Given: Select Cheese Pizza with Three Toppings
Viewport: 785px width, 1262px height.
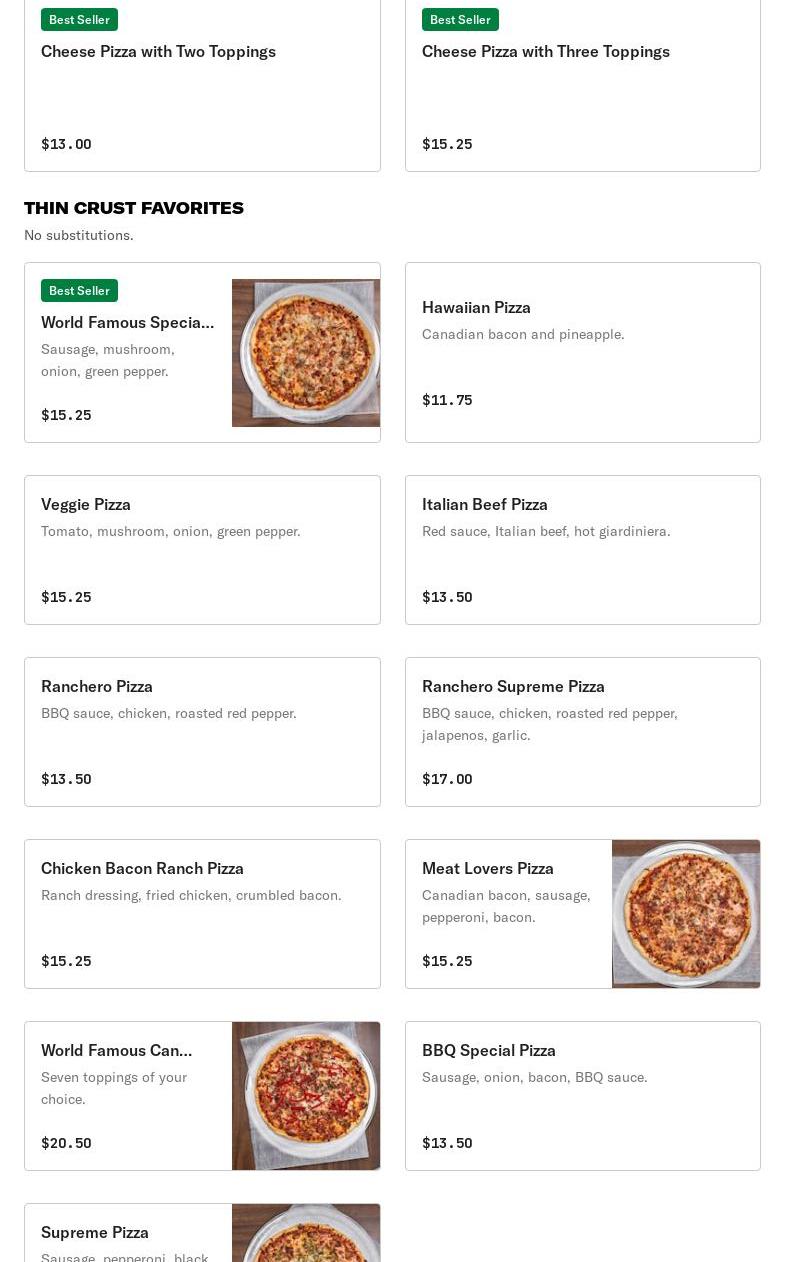Looking at the screenshot, I should click(x=583, y=86).
